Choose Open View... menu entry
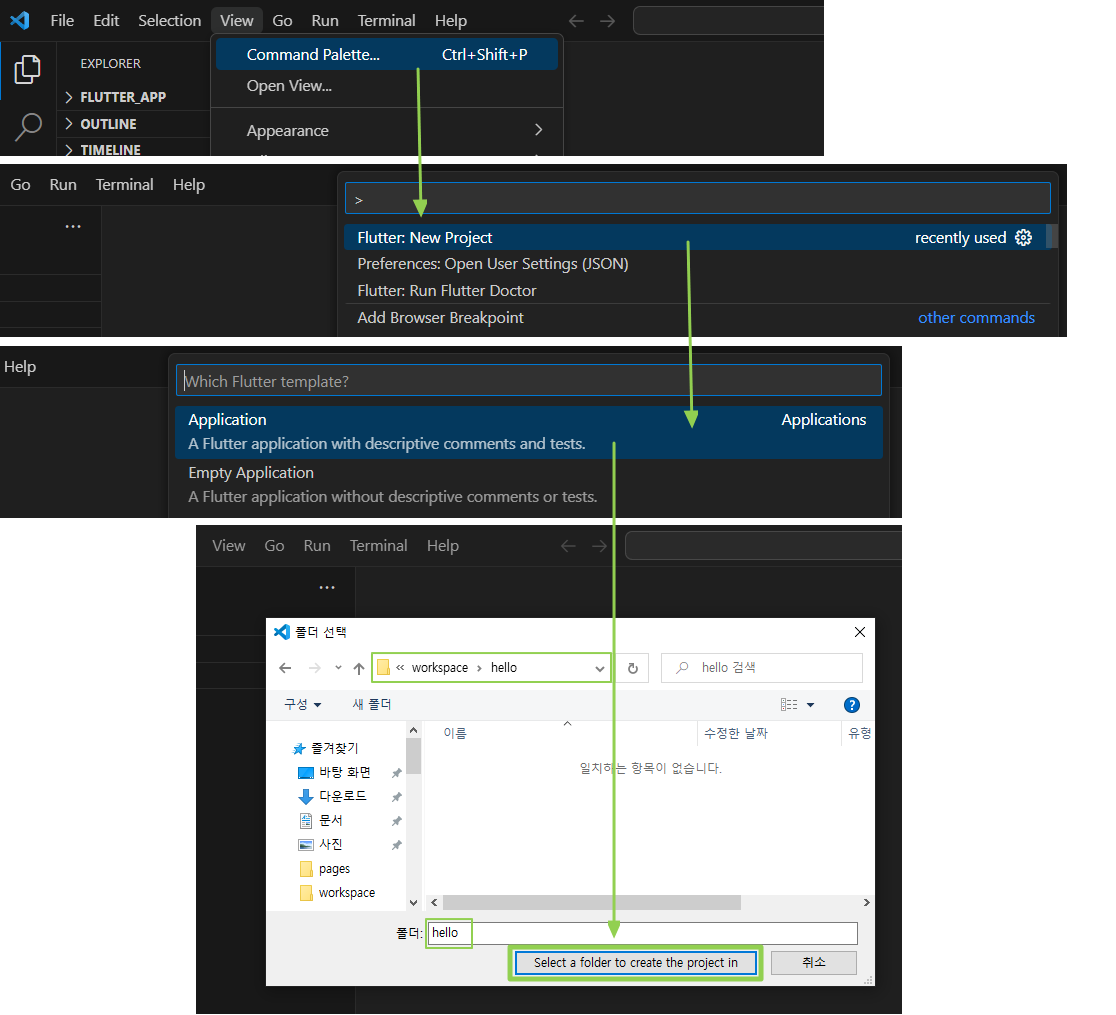Viewport: 1116px width, 1015px height. (387, 85)
